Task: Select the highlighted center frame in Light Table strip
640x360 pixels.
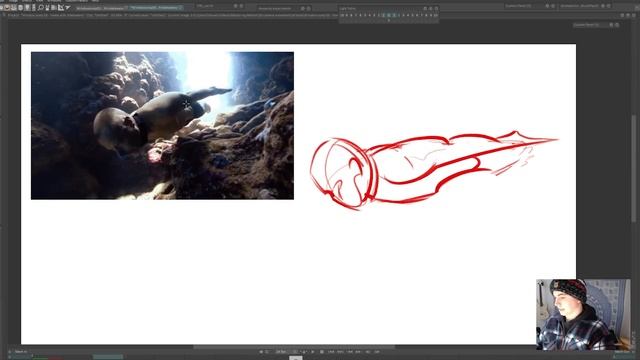Action: (x=389, y=15)
